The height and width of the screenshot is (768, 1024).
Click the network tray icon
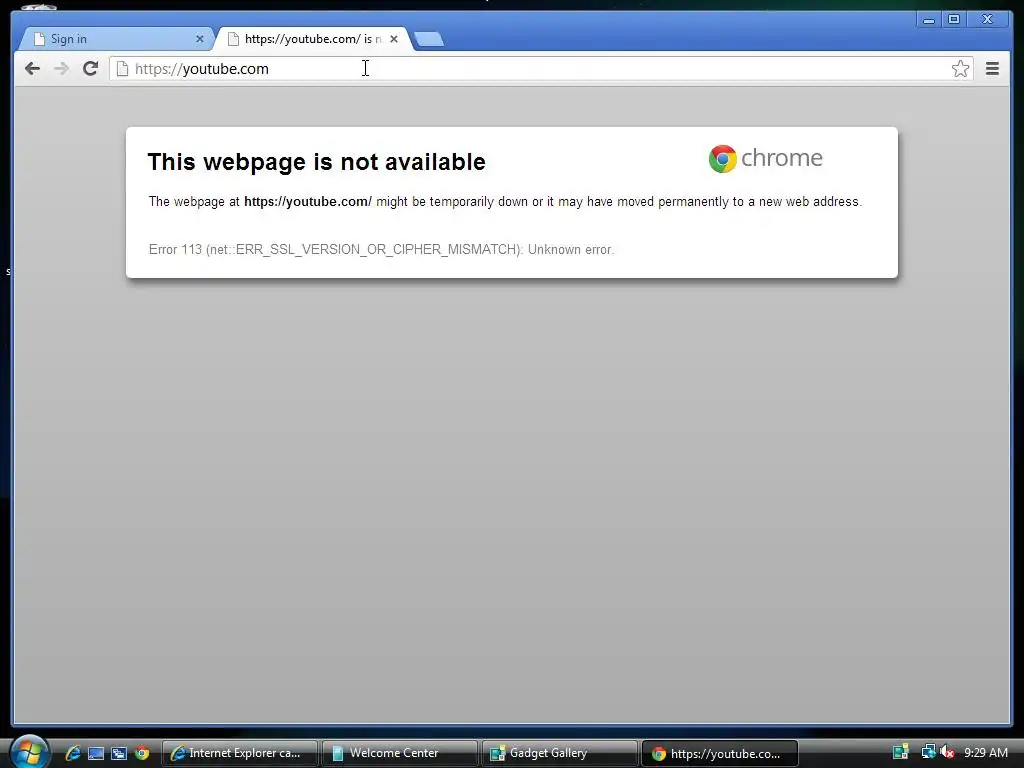click(x=928, y=752)
